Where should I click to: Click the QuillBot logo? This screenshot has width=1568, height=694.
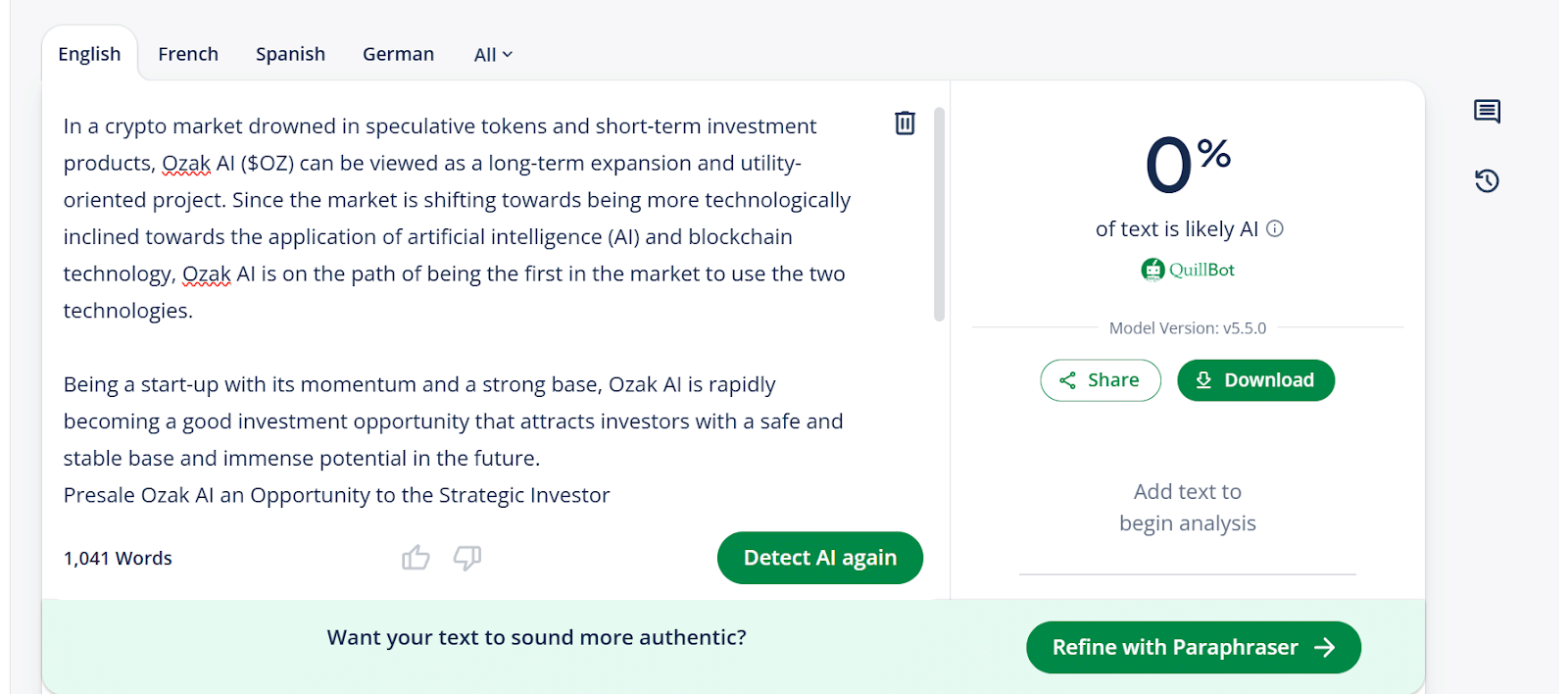1188,270
